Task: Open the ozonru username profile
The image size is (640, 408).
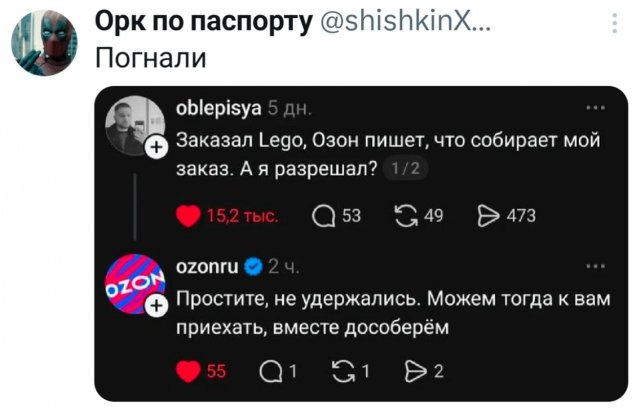Action: (207, 267)
